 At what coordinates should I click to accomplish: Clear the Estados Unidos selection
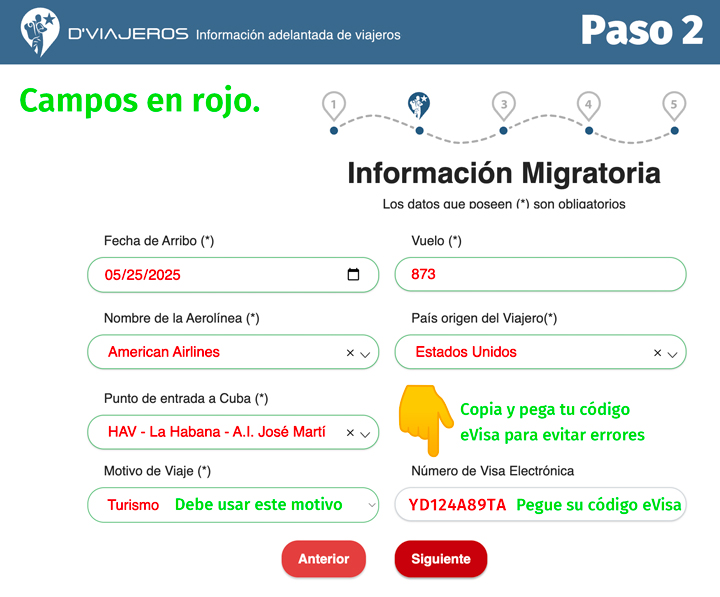coord(658,353)
